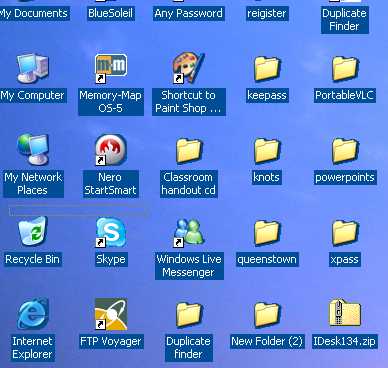Open the My Network Places icon

[33, 150]
